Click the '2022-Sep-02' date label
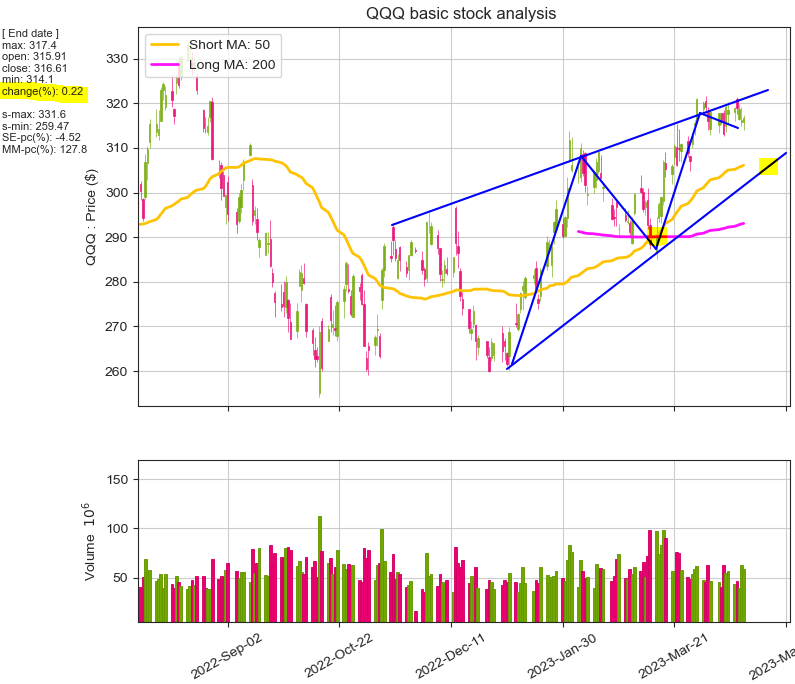795x684 pixels. tap(227, 656)
